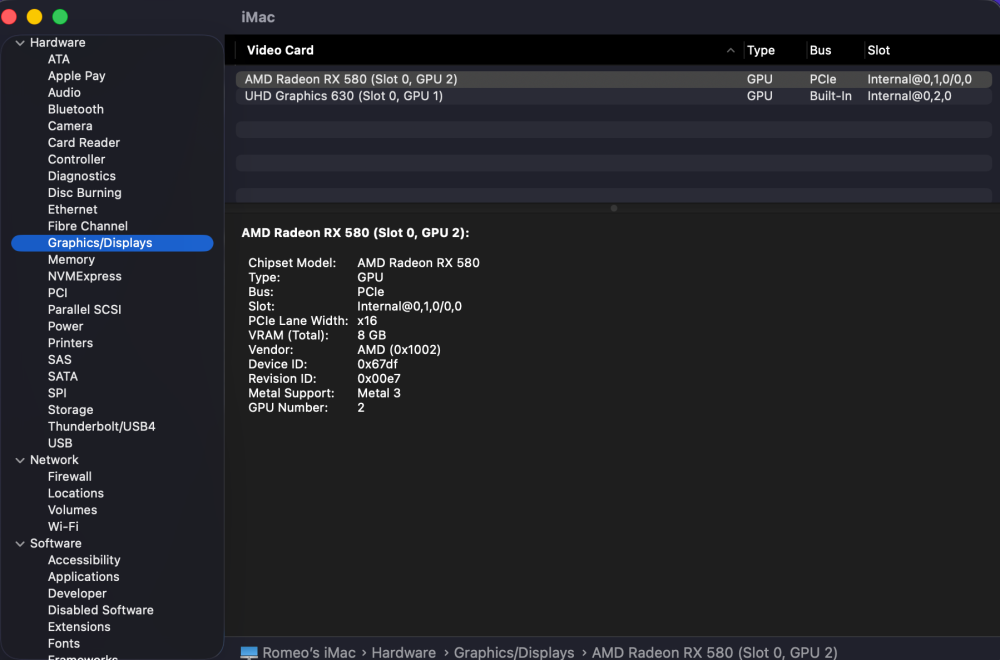Open the Controller section
1000x660 pixels.
(77, 159)
